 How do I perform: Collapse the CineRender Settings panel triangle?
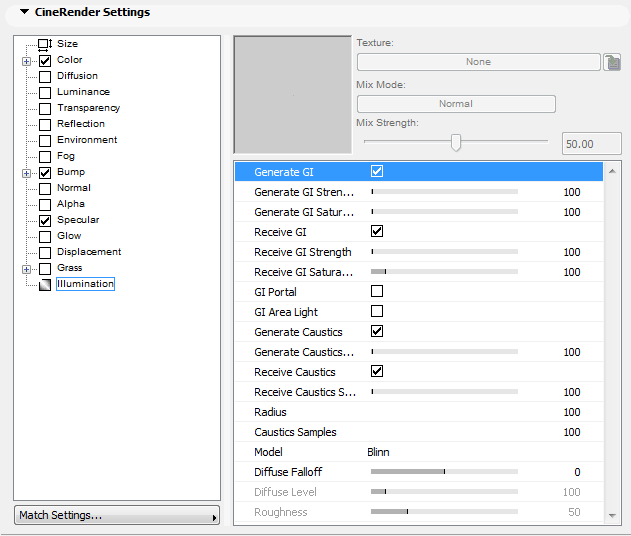coord(25,12)
